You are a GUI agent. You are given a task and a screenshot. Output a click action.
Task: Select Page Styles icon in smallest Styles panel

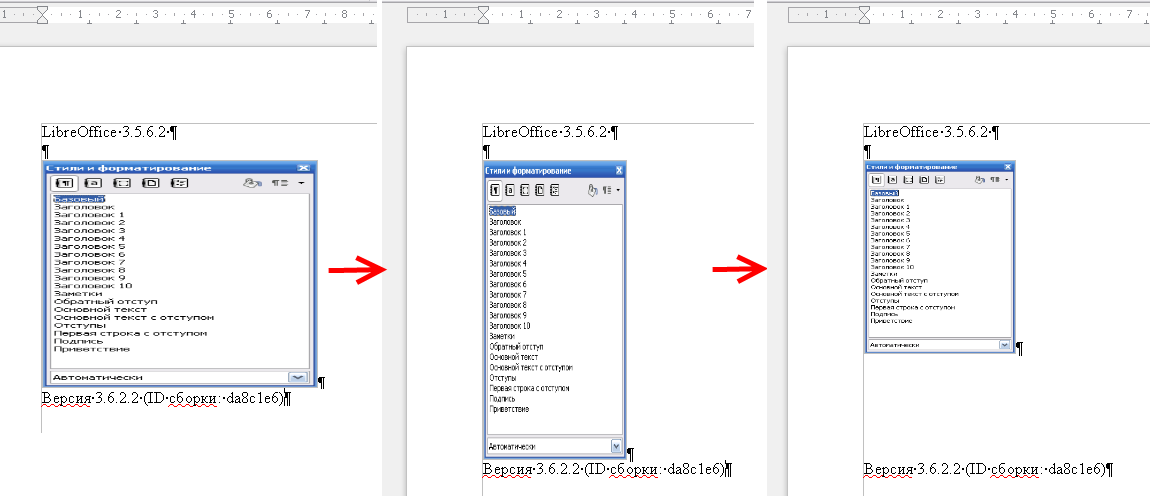924,180
